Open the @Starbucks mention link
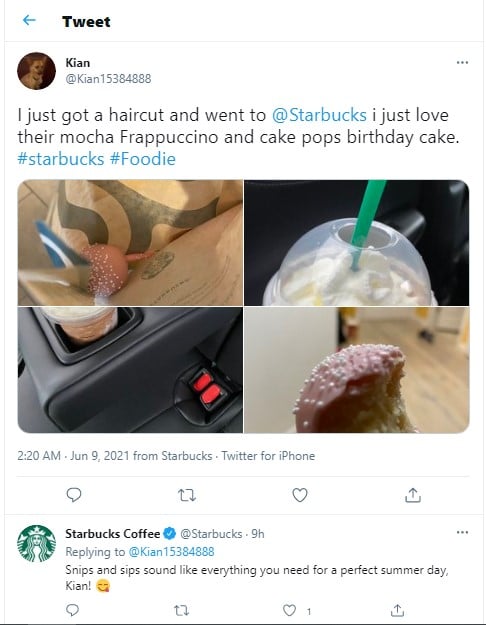486x625 pixels. [x=319, y=115]
